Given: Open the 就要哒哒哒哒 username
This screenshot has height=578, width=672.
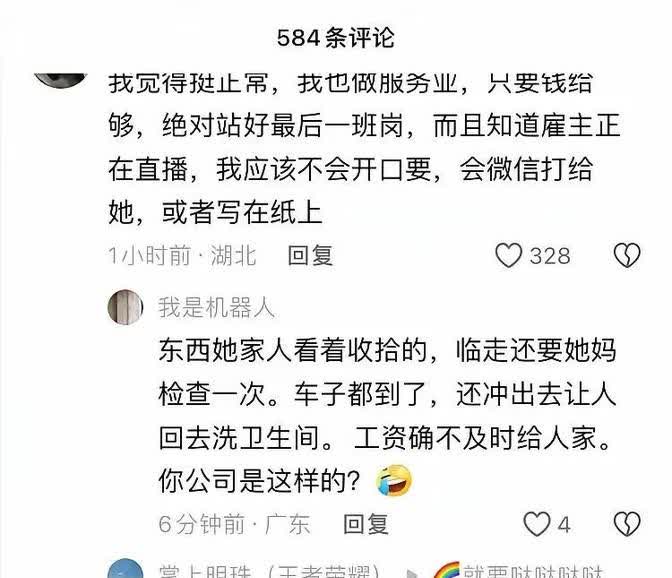Looking at the screenshot, I should point(533,572).
